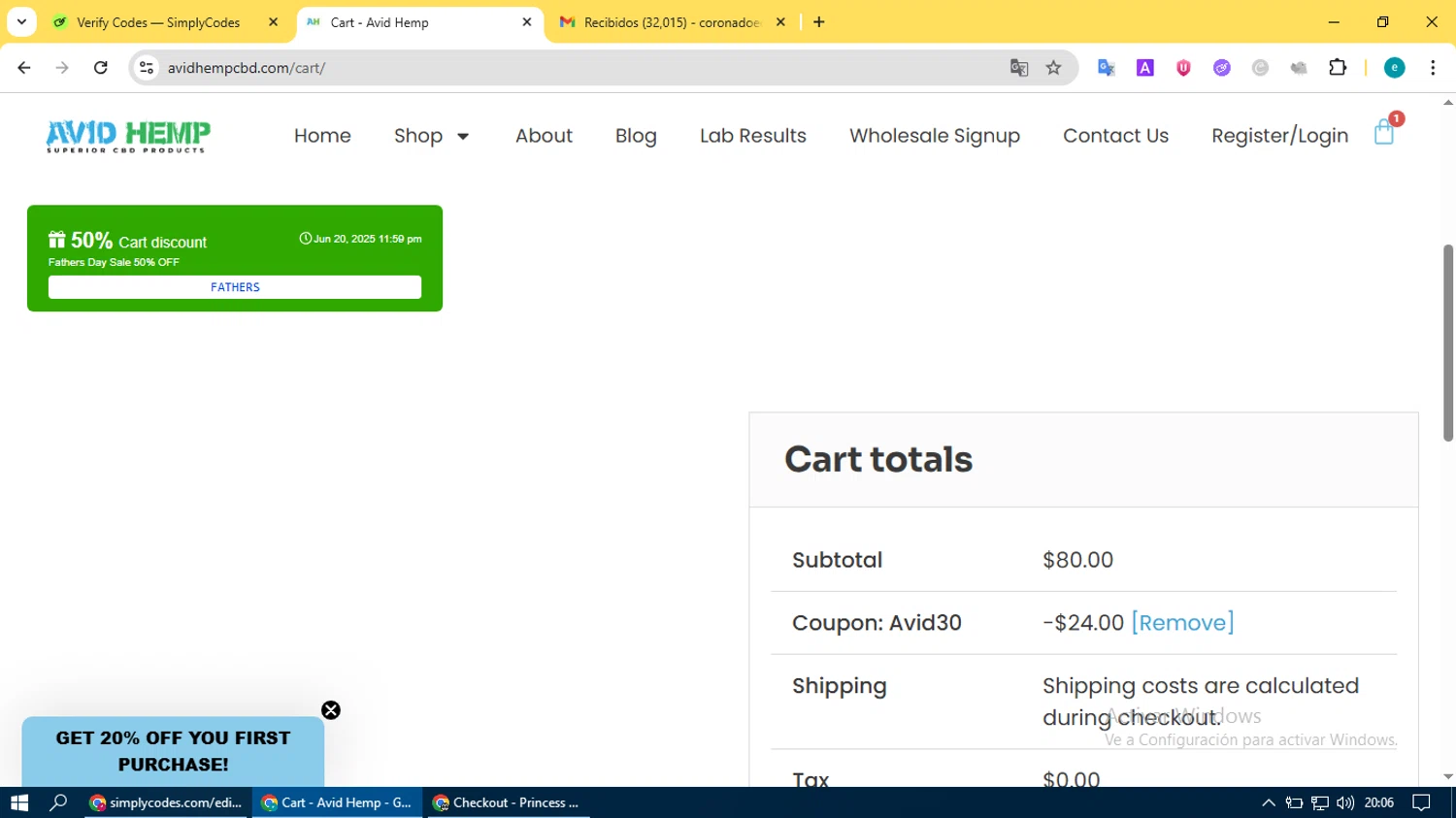
Task: Open the tab search dropdown arrow
Action: coord(21,21)
